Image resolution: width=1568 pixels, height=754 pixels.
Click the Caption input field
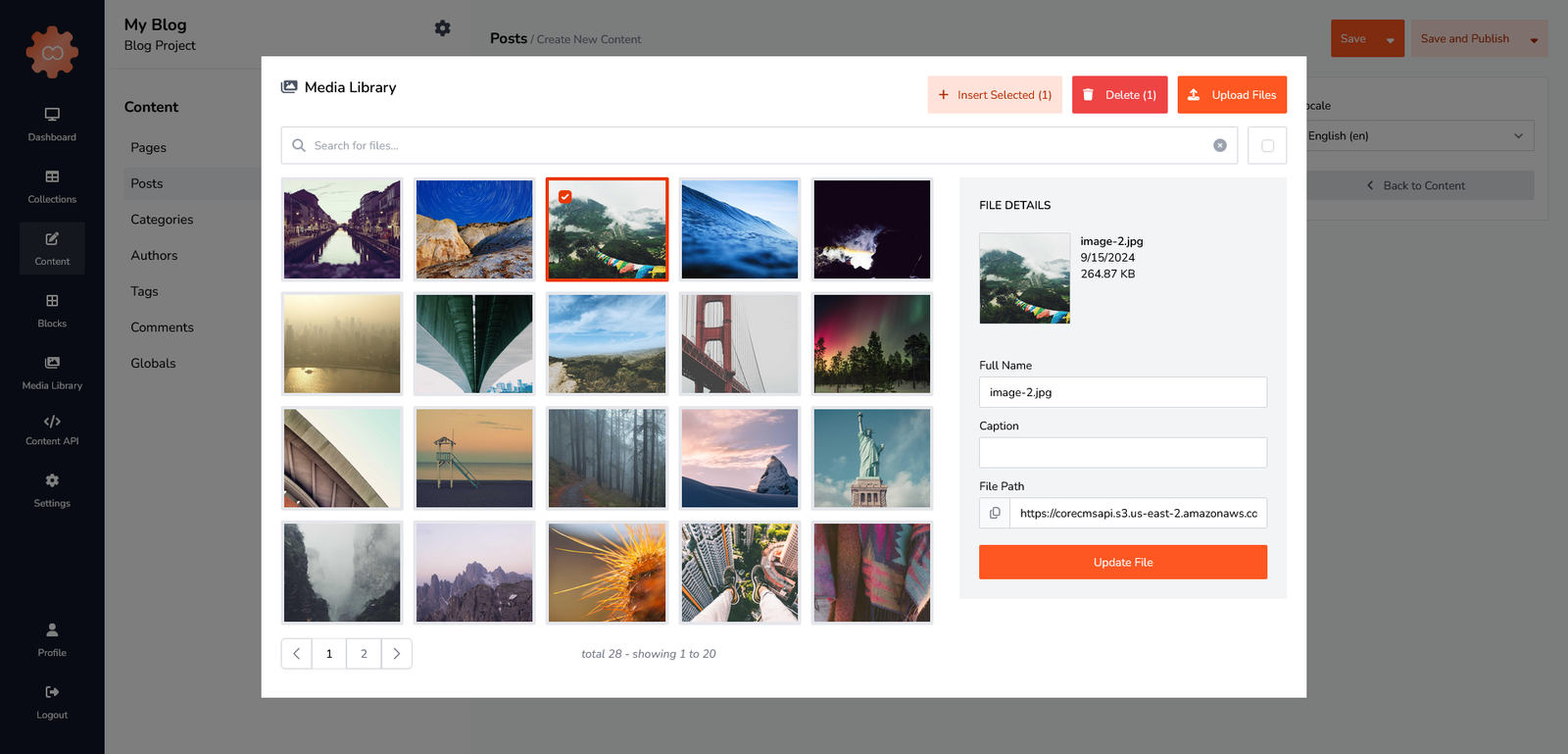[1122, 453]
